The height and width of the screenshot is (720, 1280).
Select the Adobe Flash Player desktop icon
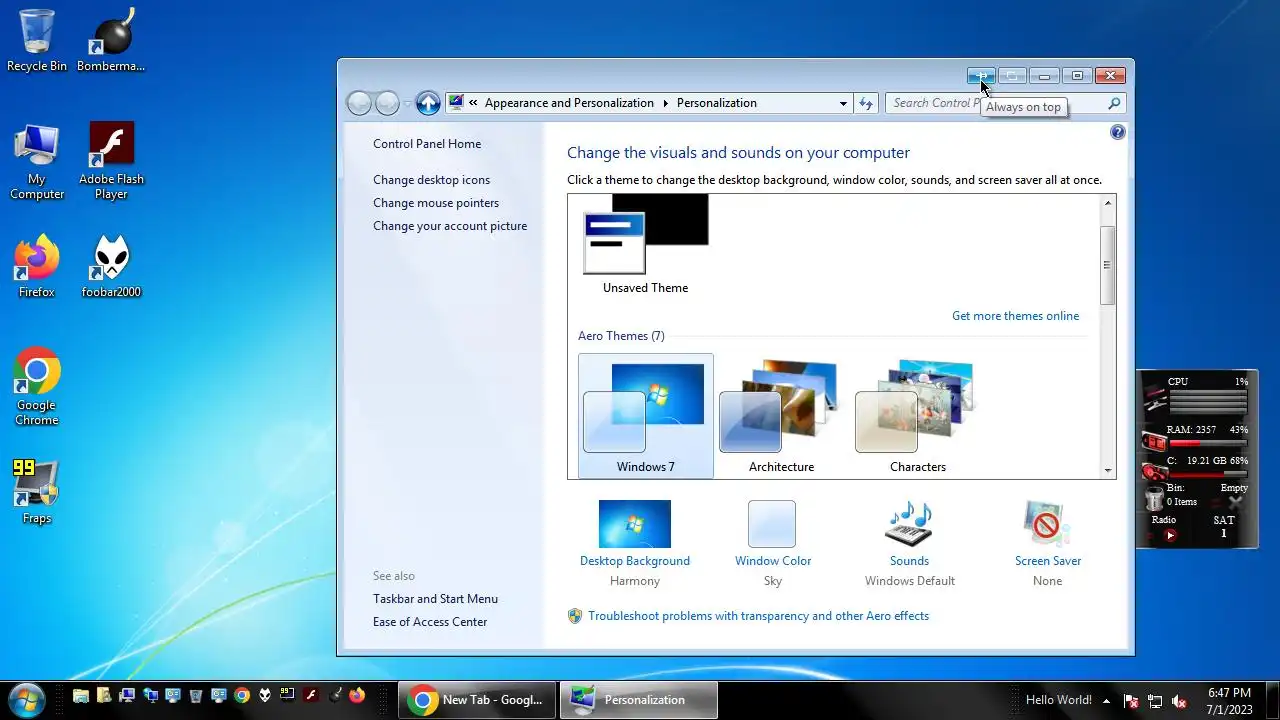111,162
